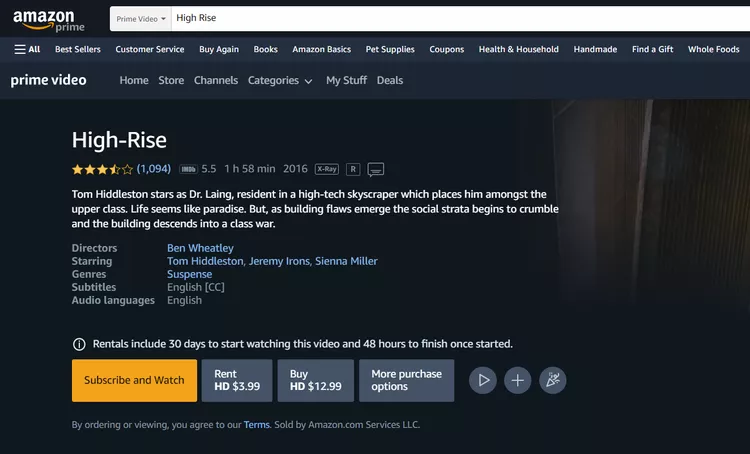The width and height of the screenshot is (750, 454).
Task: Open Books in the nav bar
Action: (265, 49)
